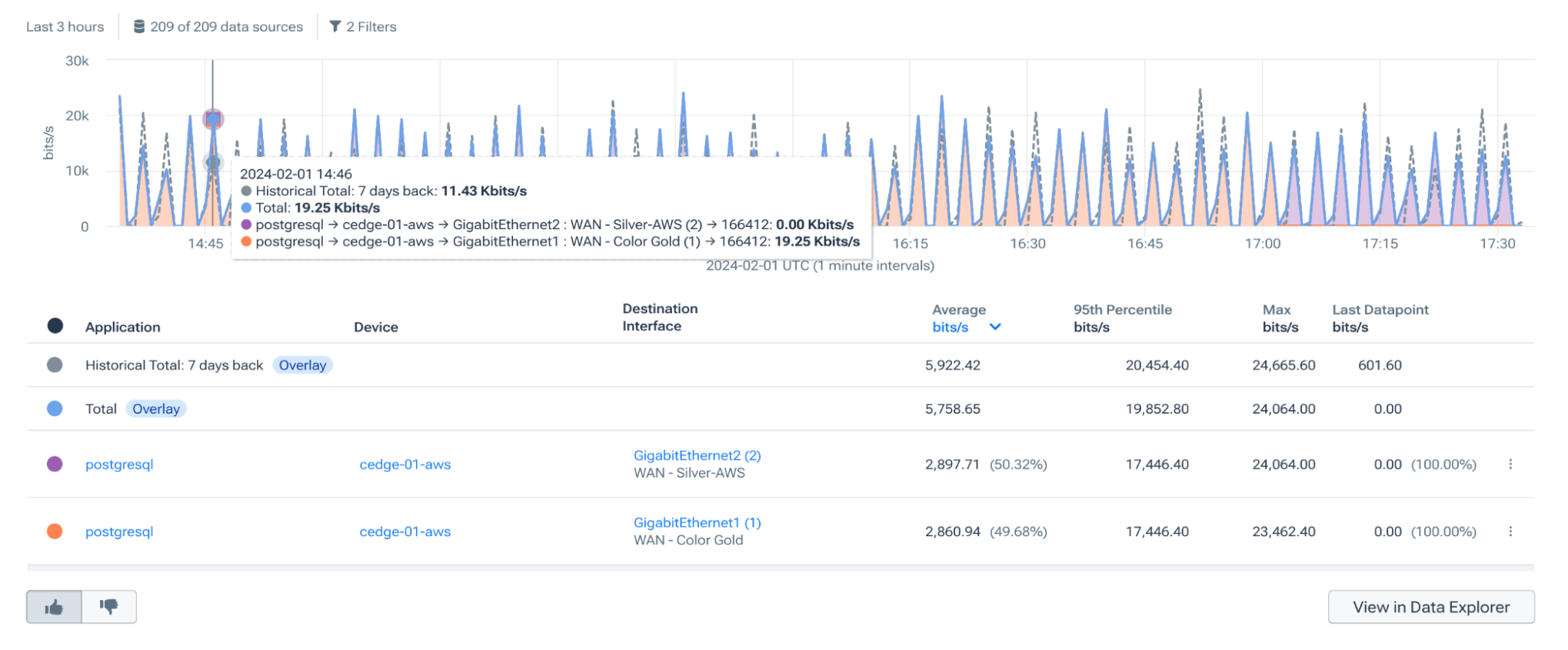This screenshot has width=1568, height=650.
Task: Open postgresql link in Color Gold row
Action: [x=119, y=532]
